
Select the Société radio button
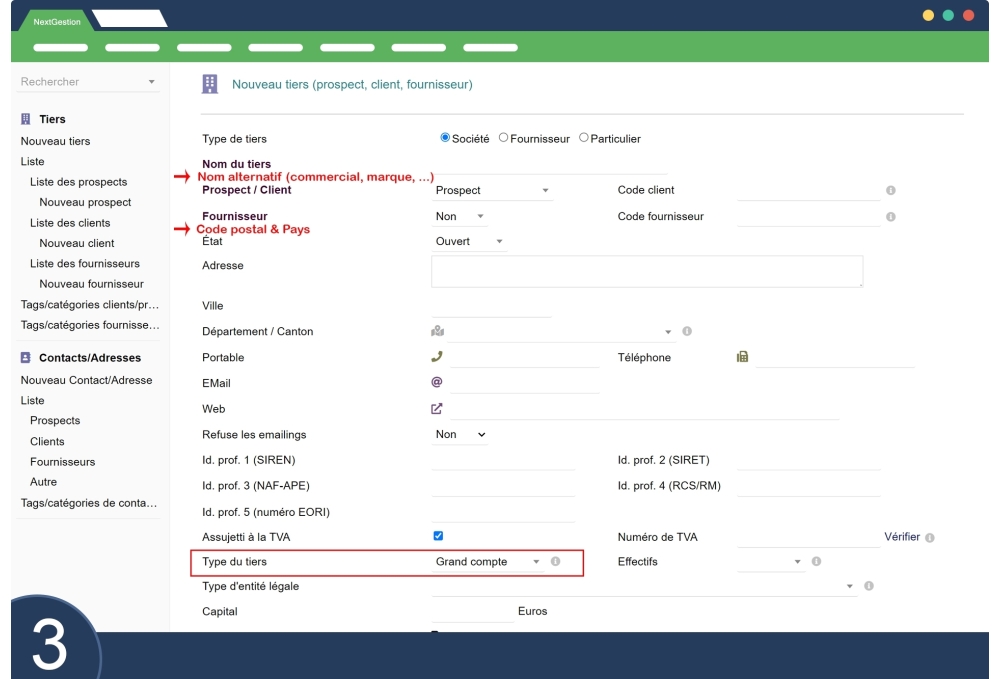[446, 138]
